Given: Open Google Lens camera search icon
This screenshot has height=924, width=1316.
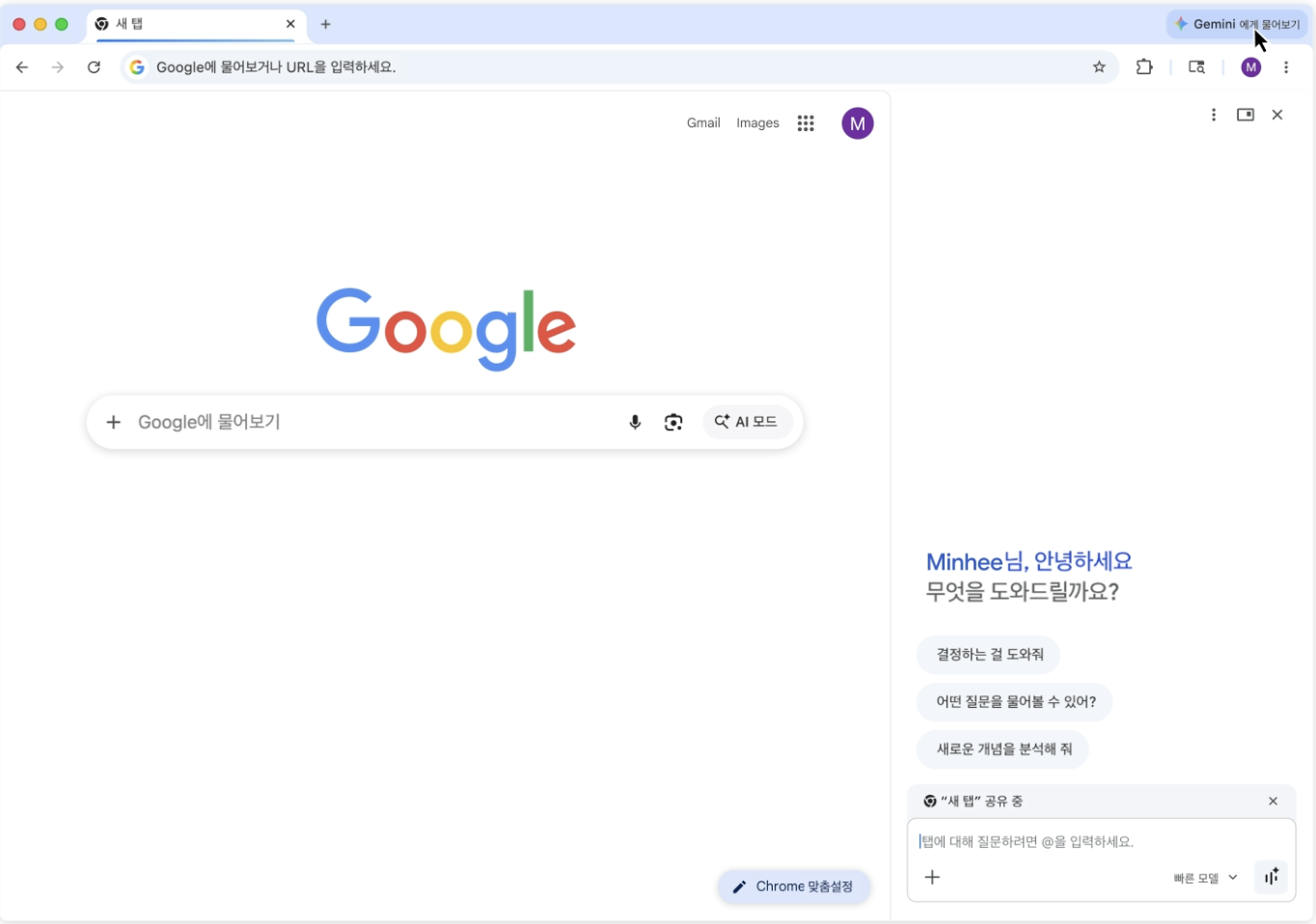Looking at the screenshot, I should coord(672,421).
